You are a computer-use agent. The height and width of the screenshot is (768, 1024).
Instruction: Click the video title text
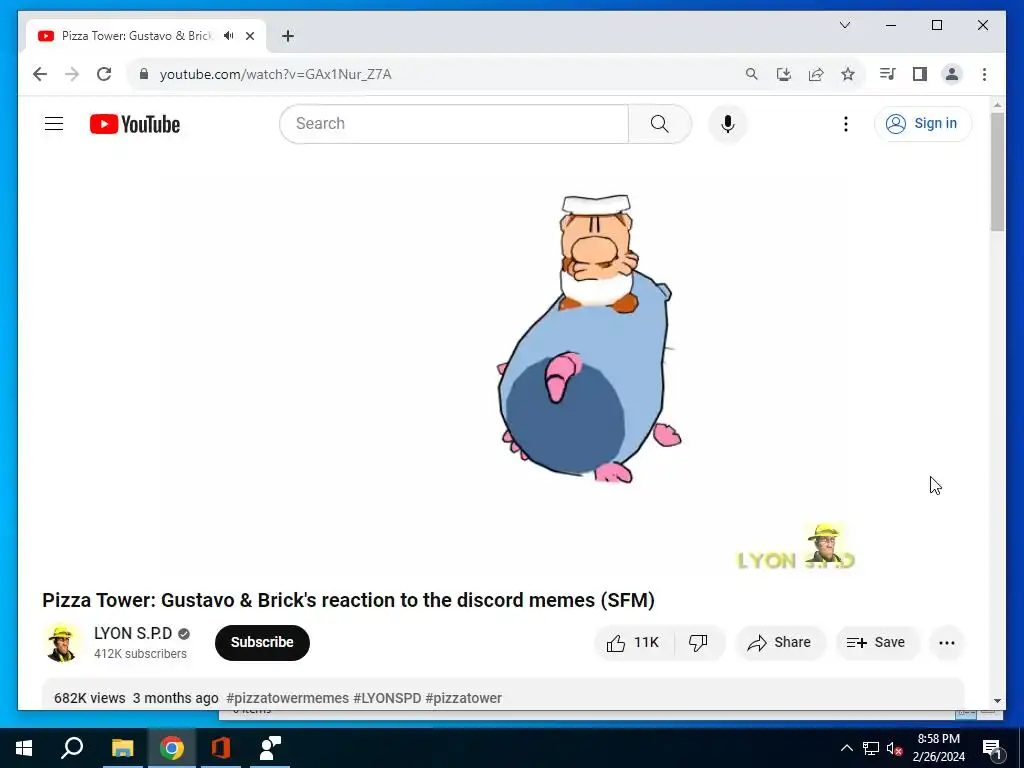pos(349,600)
